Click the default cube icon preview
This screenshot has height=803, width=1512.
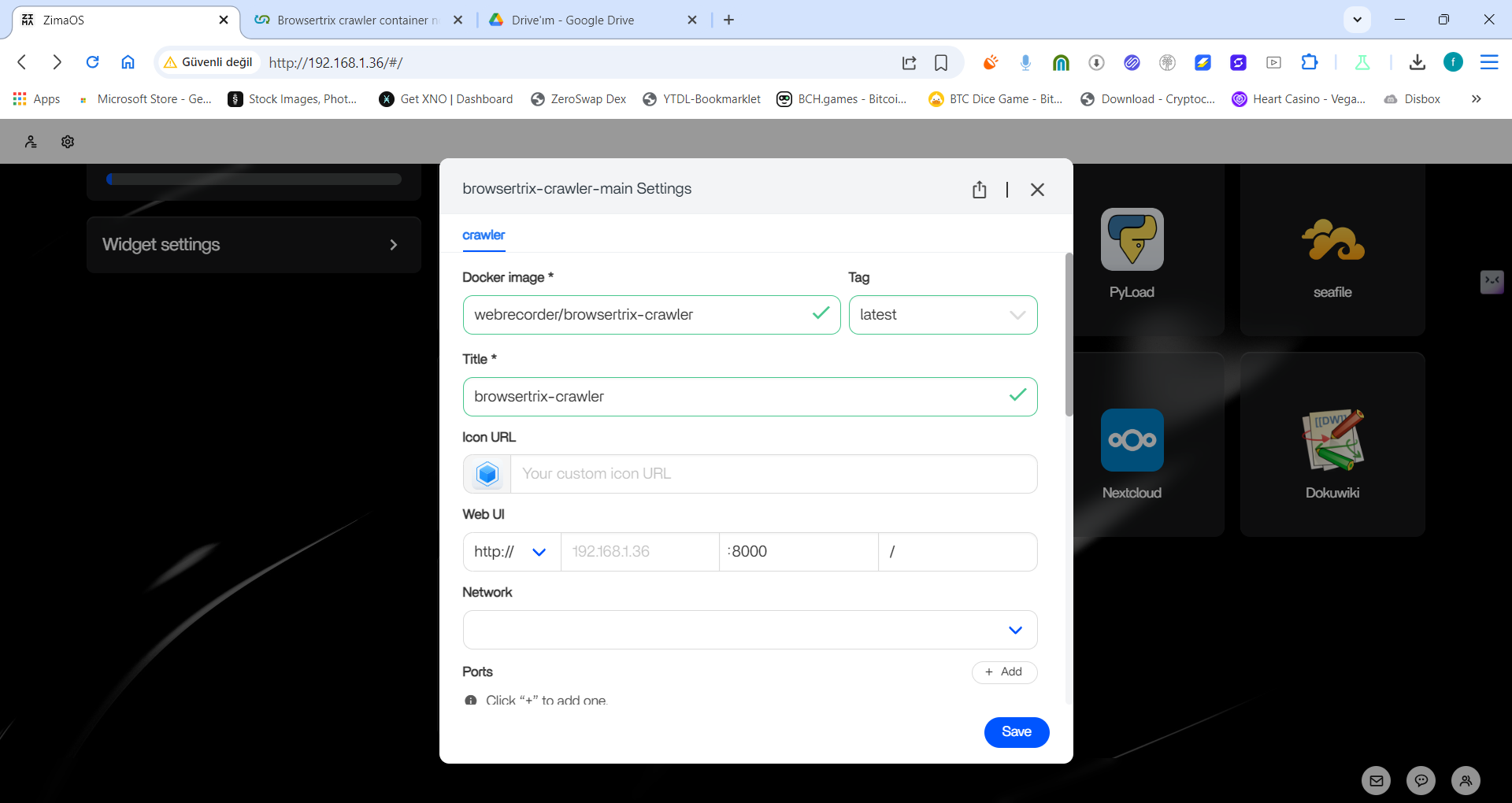pyautogui.click(x=487, y=474)
